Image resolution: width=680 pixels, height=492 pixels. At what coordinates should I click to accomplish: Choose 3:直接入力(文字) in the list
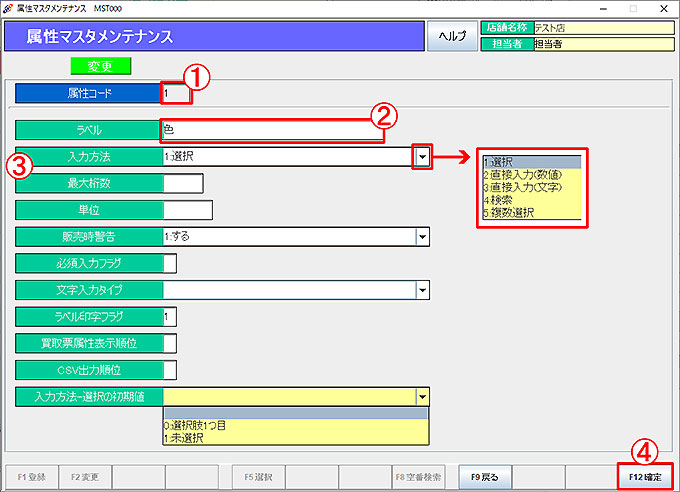pyautogui.click(x=532, y=187)
